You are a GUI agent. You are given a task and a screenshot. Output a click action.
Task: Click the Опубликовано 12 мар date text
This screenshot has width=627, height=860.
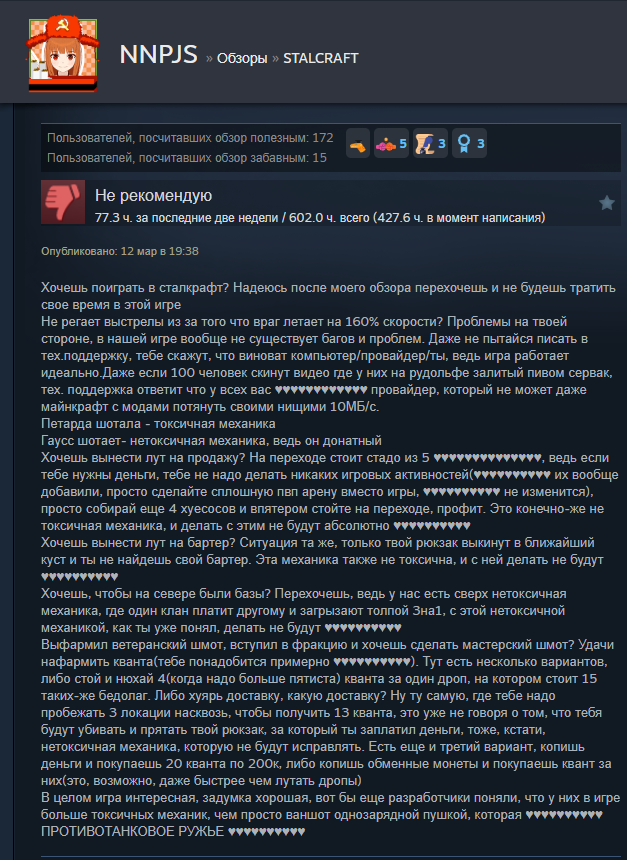click(120, 251)
